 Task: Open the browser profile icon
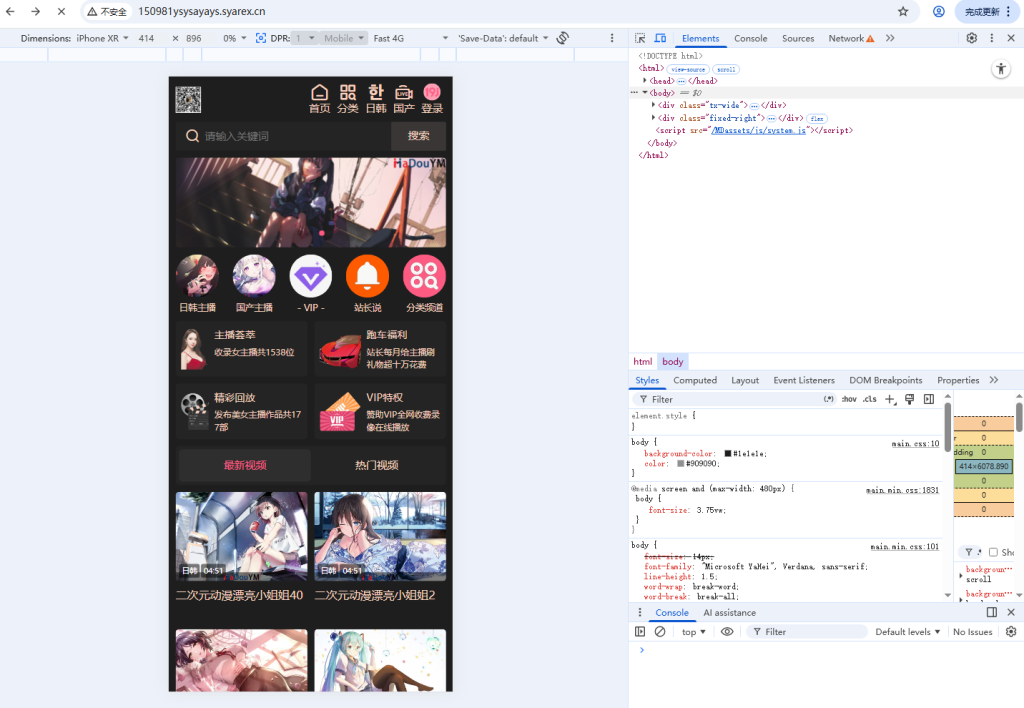click(x=938, y=11)
